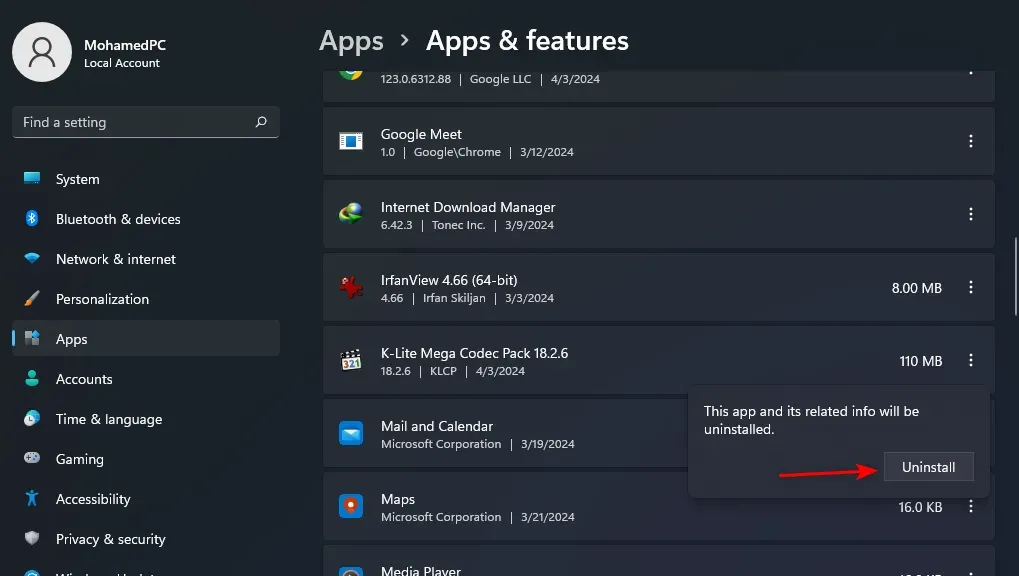
Task: Click the MohamedPC user avatar icon
Action: tap(42, 52)
